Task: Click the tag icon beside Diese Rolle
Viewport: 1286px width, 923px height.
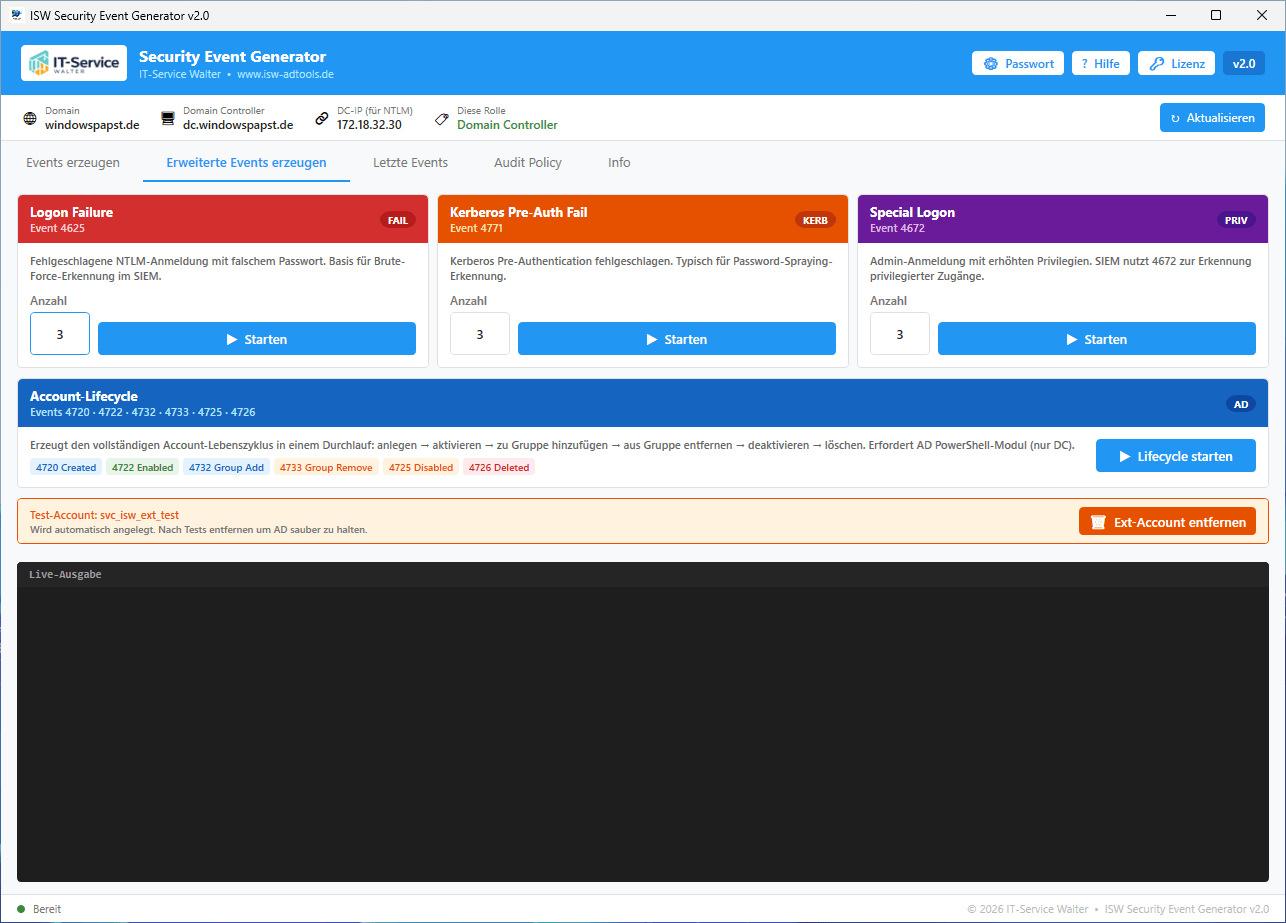Action: [x=442, y=119]
